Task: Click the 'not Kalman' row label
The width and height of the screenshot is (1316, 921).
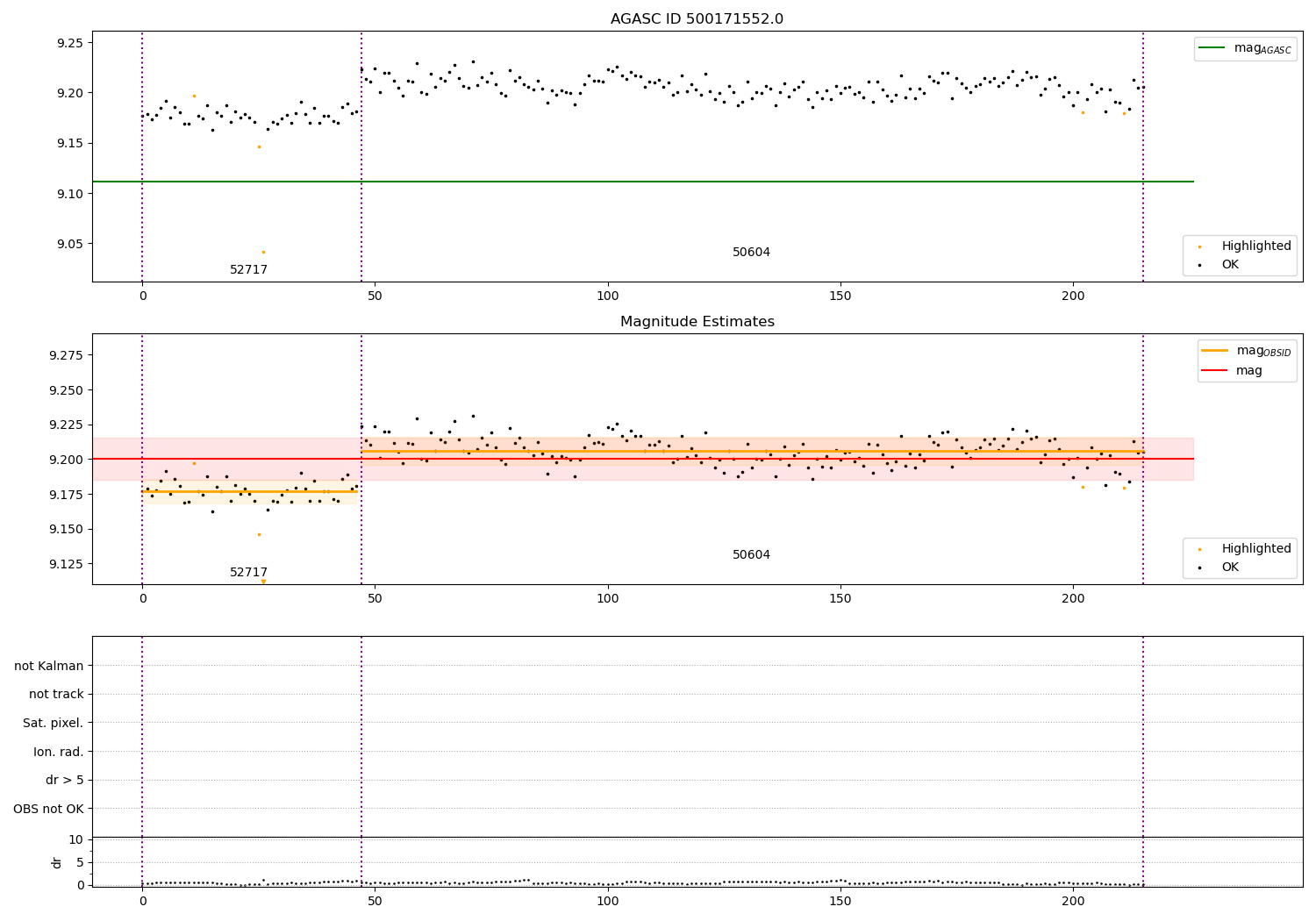Action: 49,666
